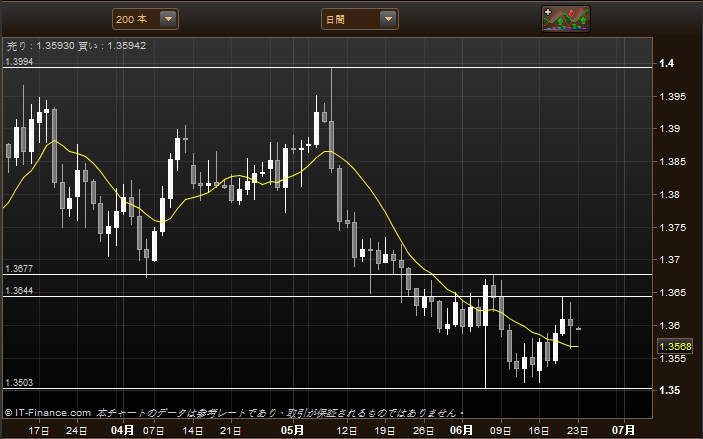
Task: Click the 1.375 price axis label
Action: pyautogui.click(x=673, y=227)
